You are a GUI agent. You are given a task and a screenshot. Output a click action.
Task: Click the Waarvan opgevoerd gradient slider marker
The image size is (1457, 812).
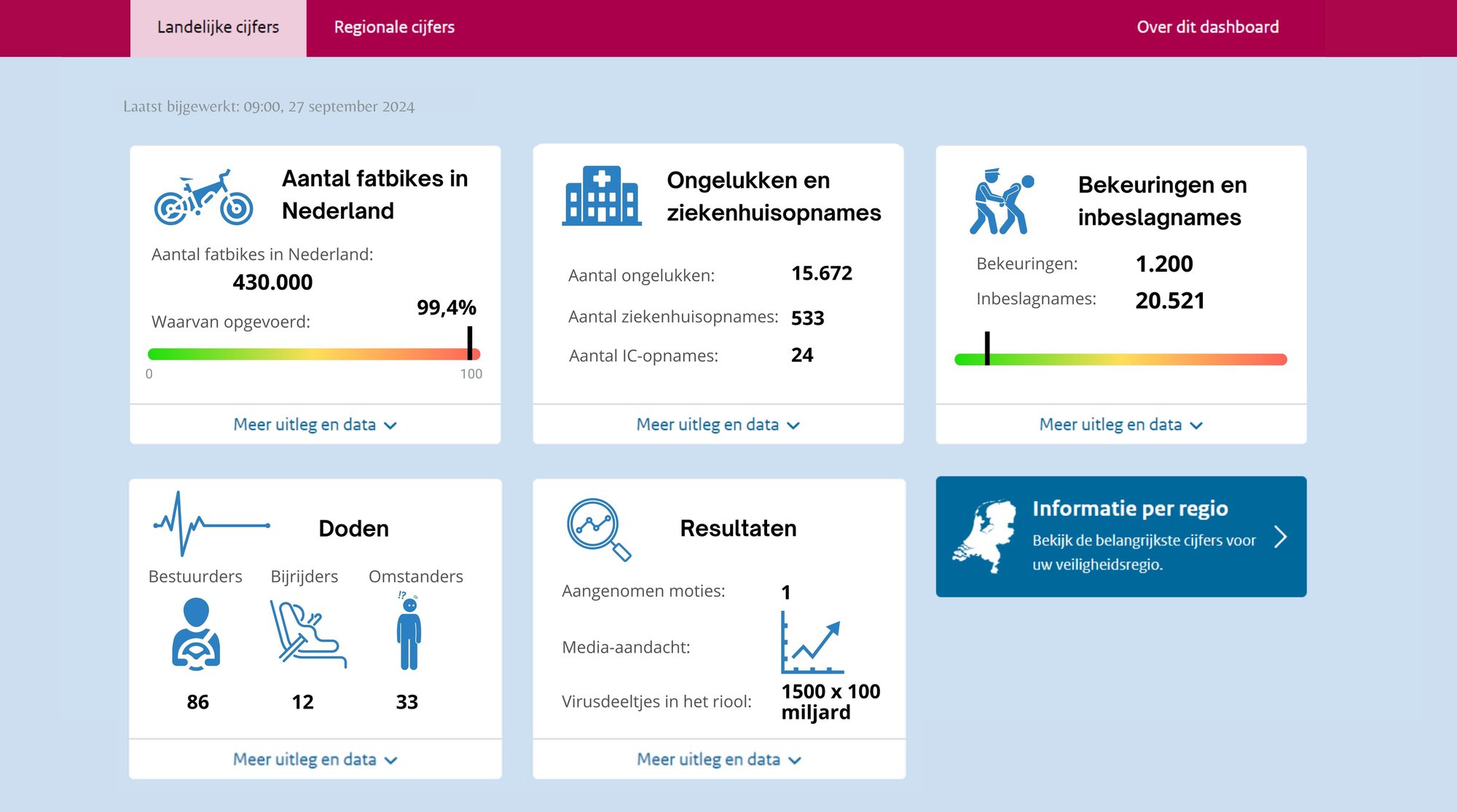pos(471,342)
